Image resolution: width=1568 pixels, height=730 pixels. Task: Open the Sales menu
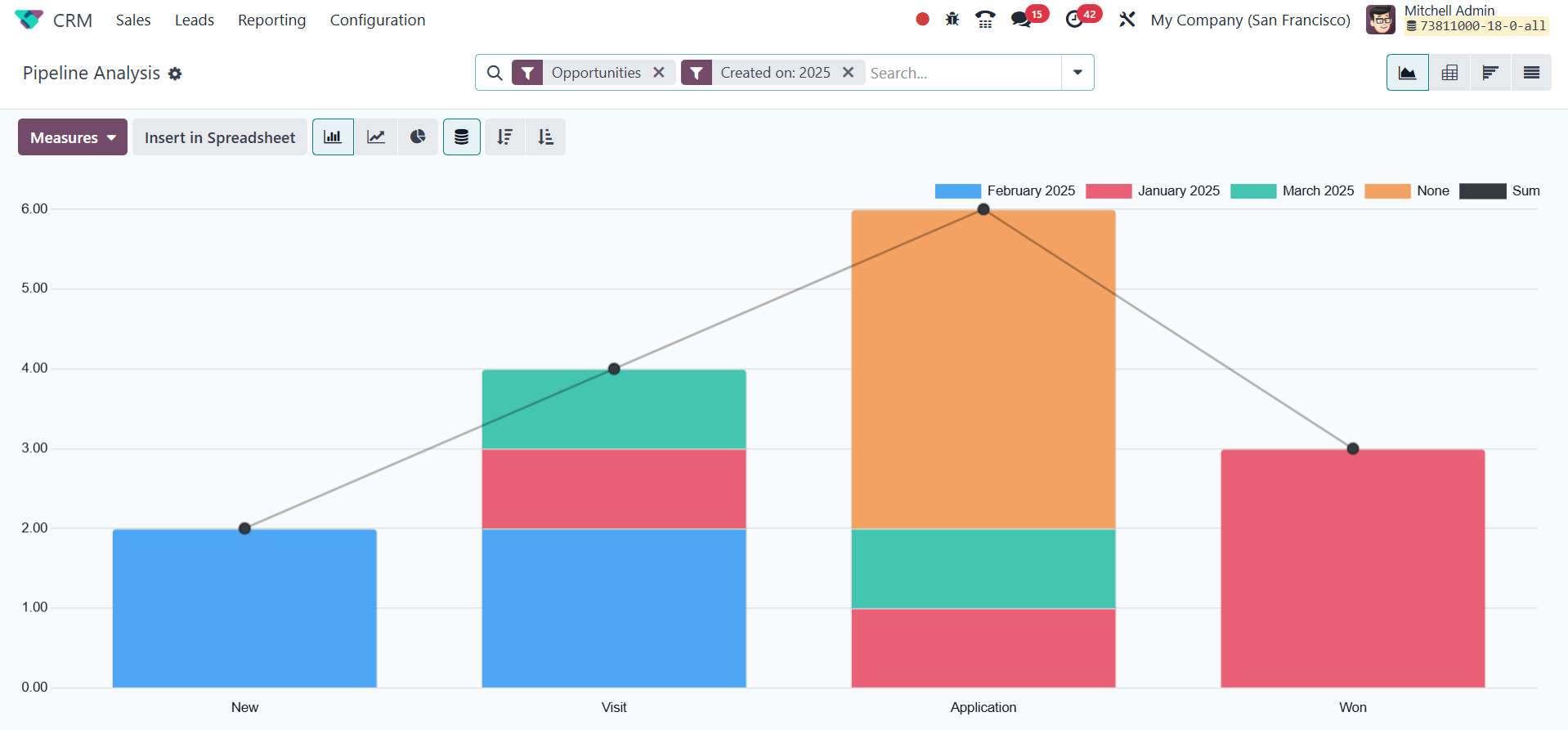133,20
